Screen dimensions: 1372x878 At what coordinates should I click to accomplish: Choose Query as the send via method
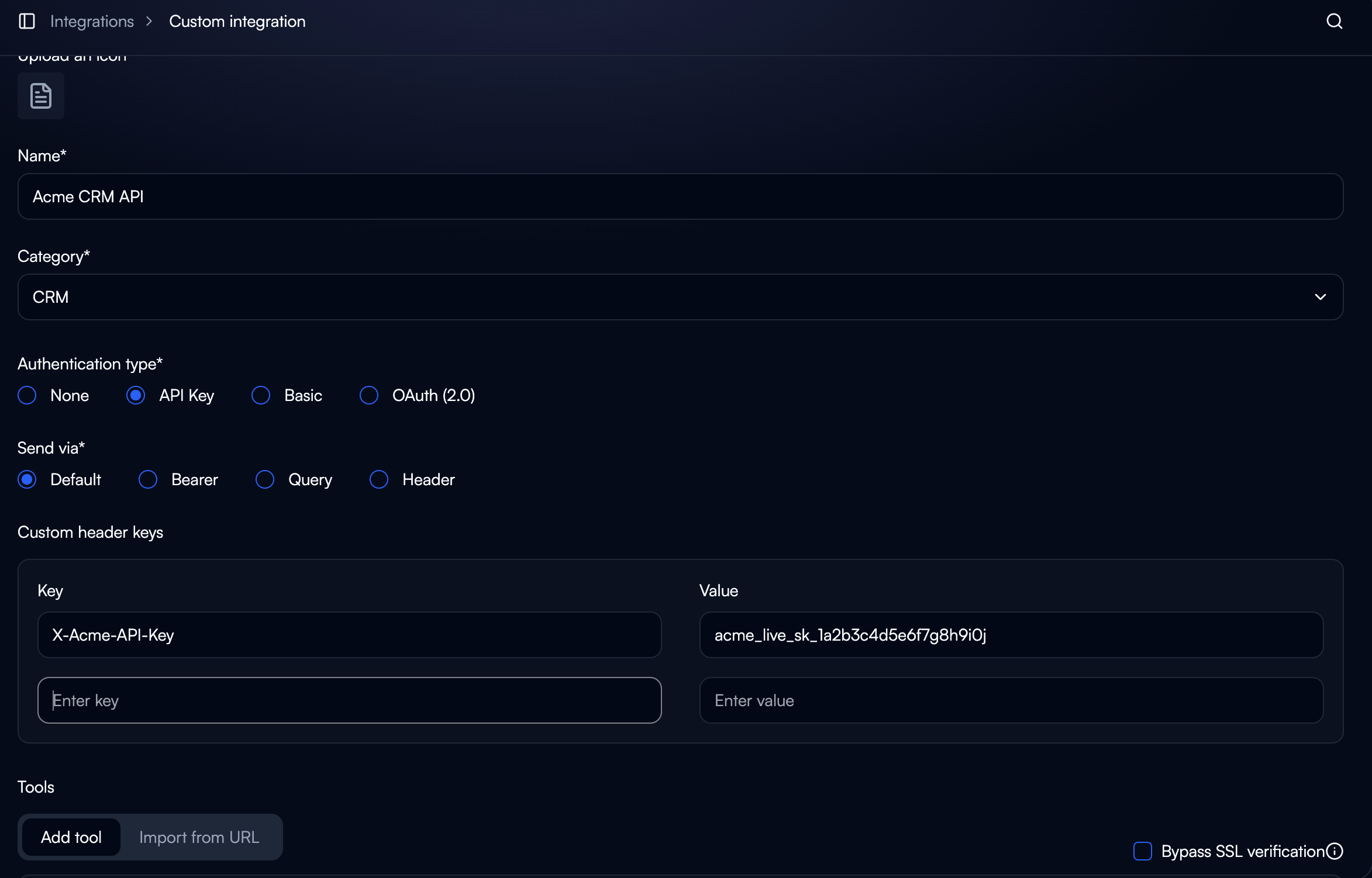tap(265, 479)
